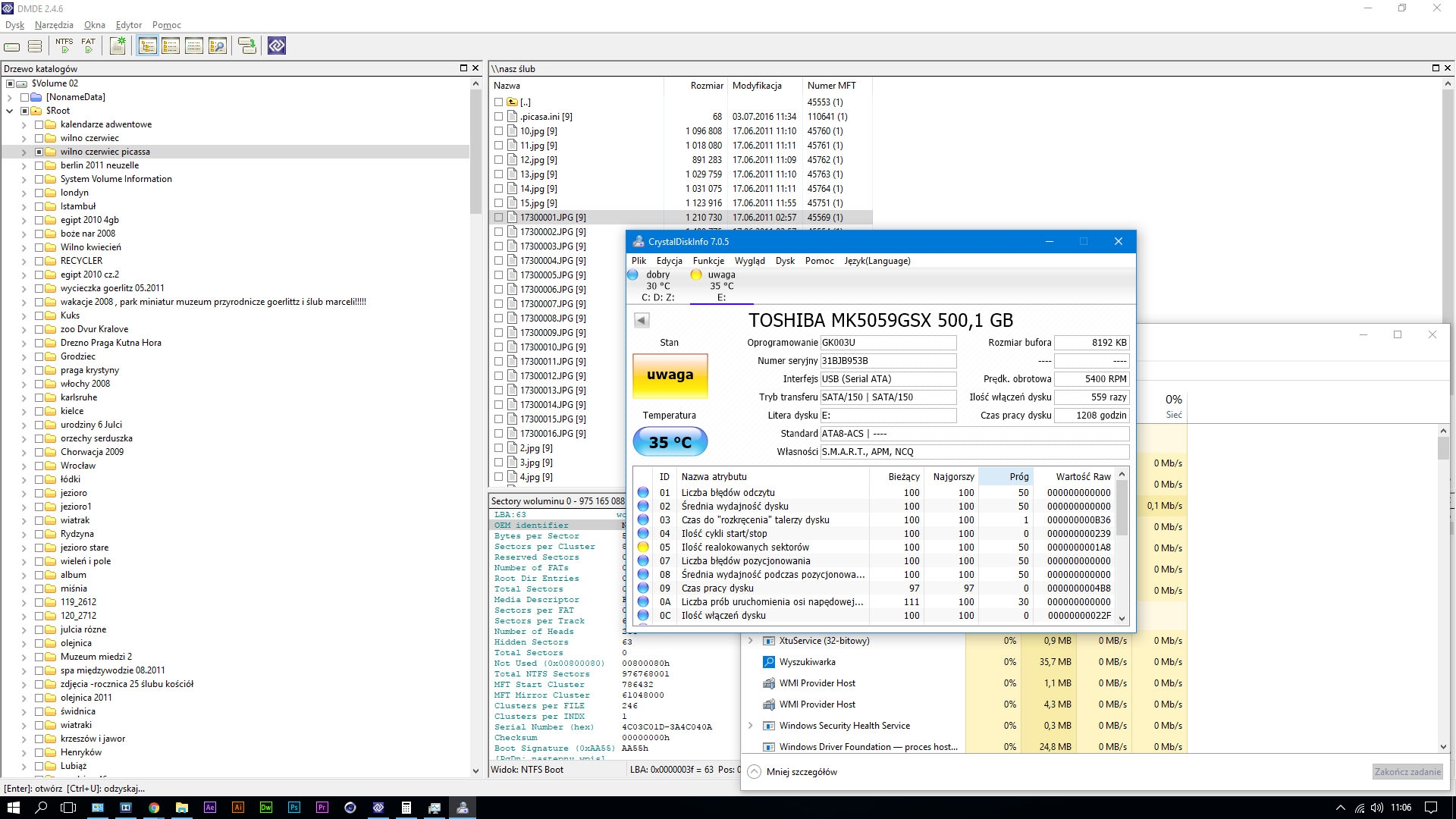Check the box next to 10.jpg
This screenshot has width=1456, height=819.
(498, 131)
